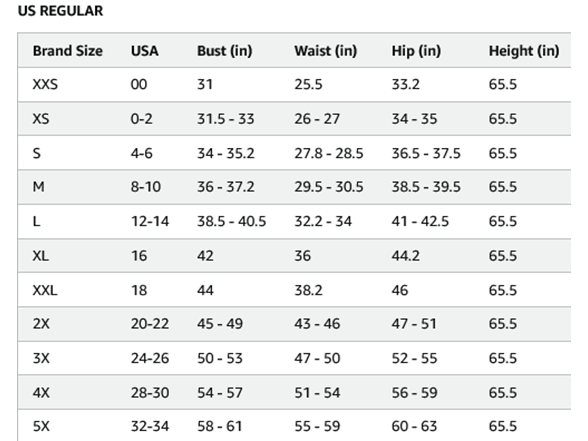
Task: Select height value 65.5 in XXS row
Action: click(x=502, y=84)
